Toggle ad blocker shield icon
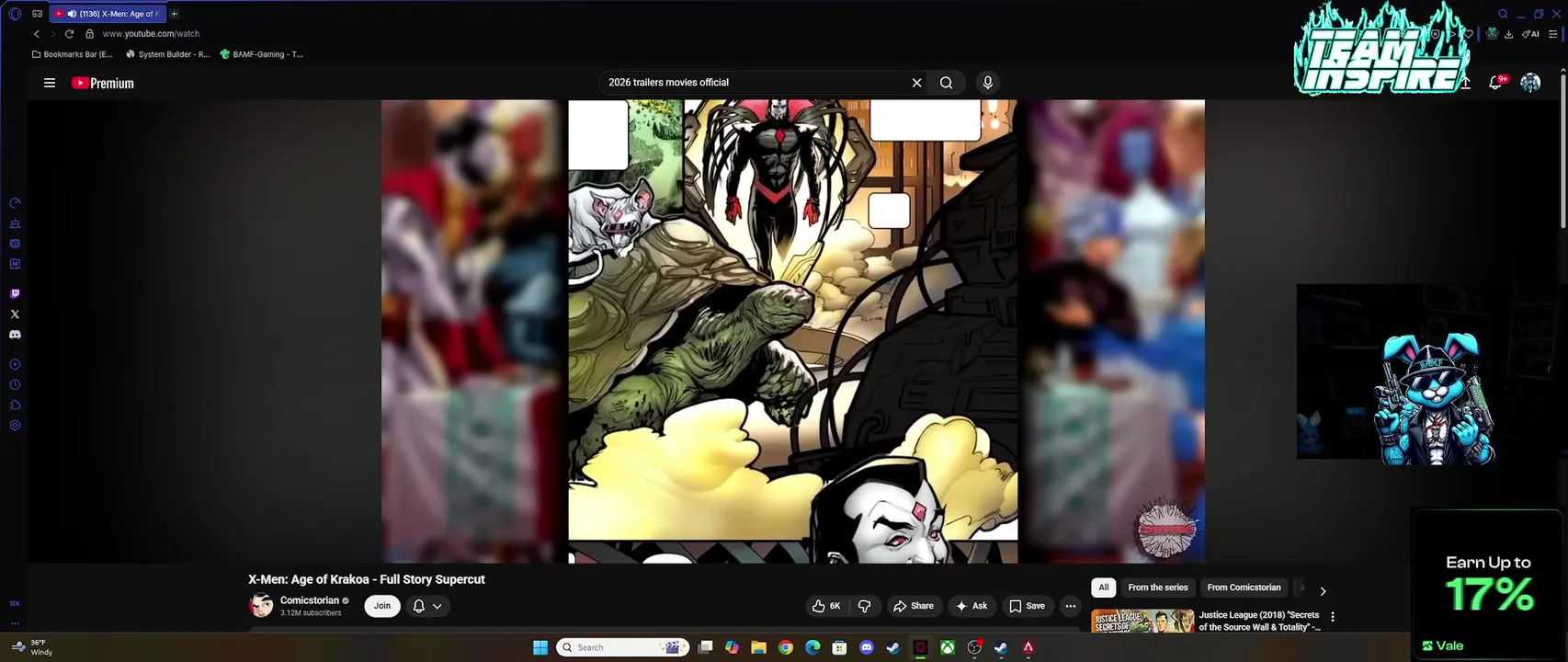 point(1435,34)
